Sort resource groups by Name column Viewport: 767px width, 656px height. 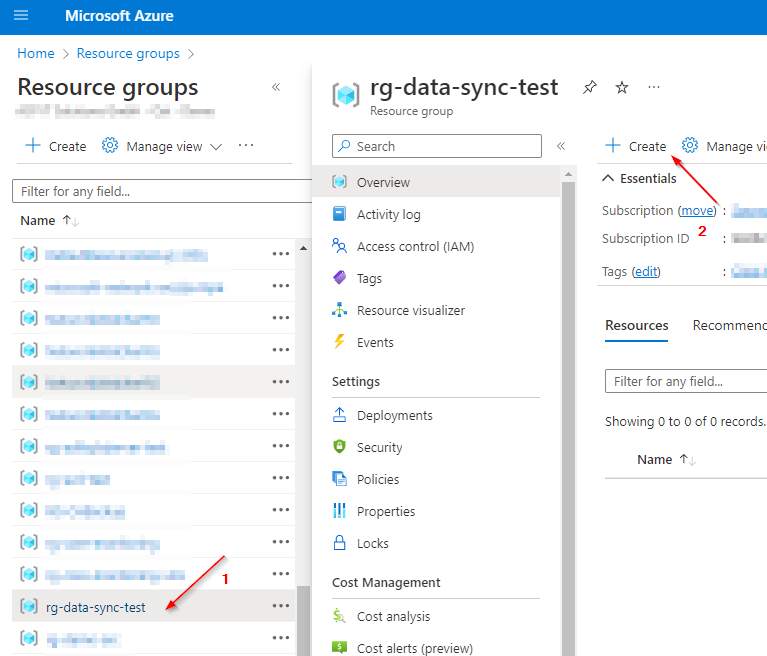[49, 221]
